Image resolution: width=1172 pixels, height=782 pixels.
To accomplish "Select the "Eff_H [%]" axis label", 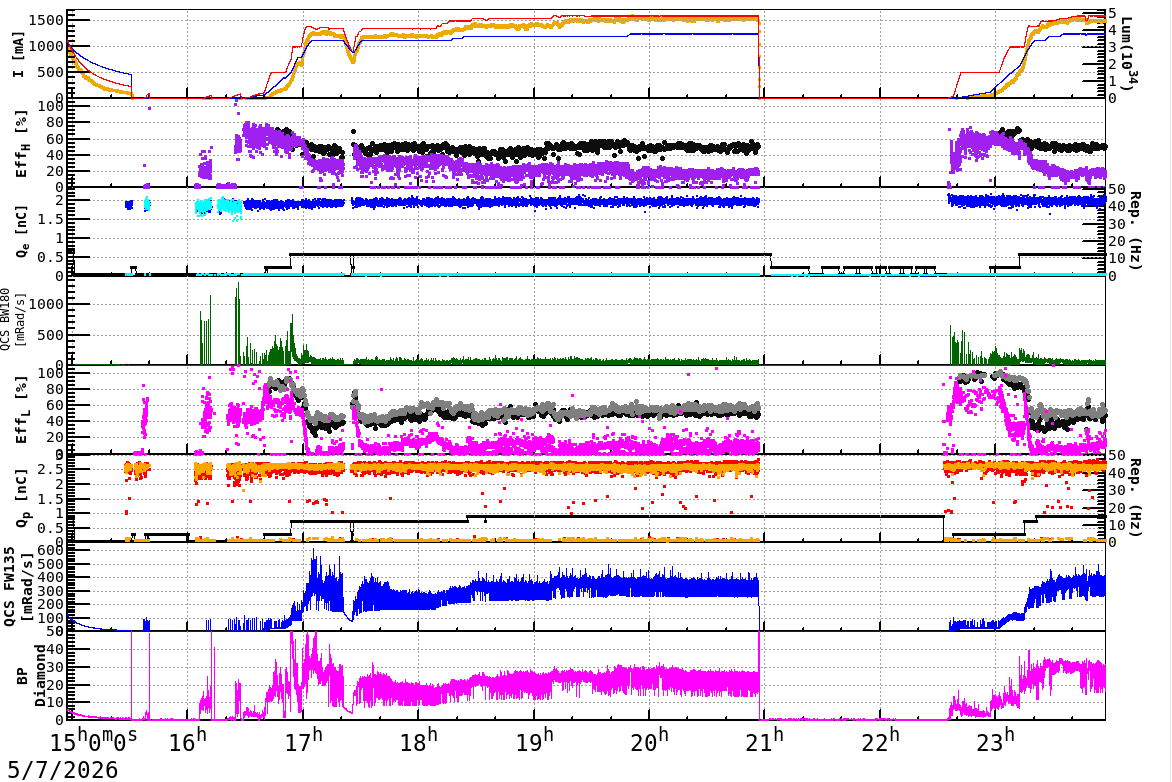I will point(22,144).
